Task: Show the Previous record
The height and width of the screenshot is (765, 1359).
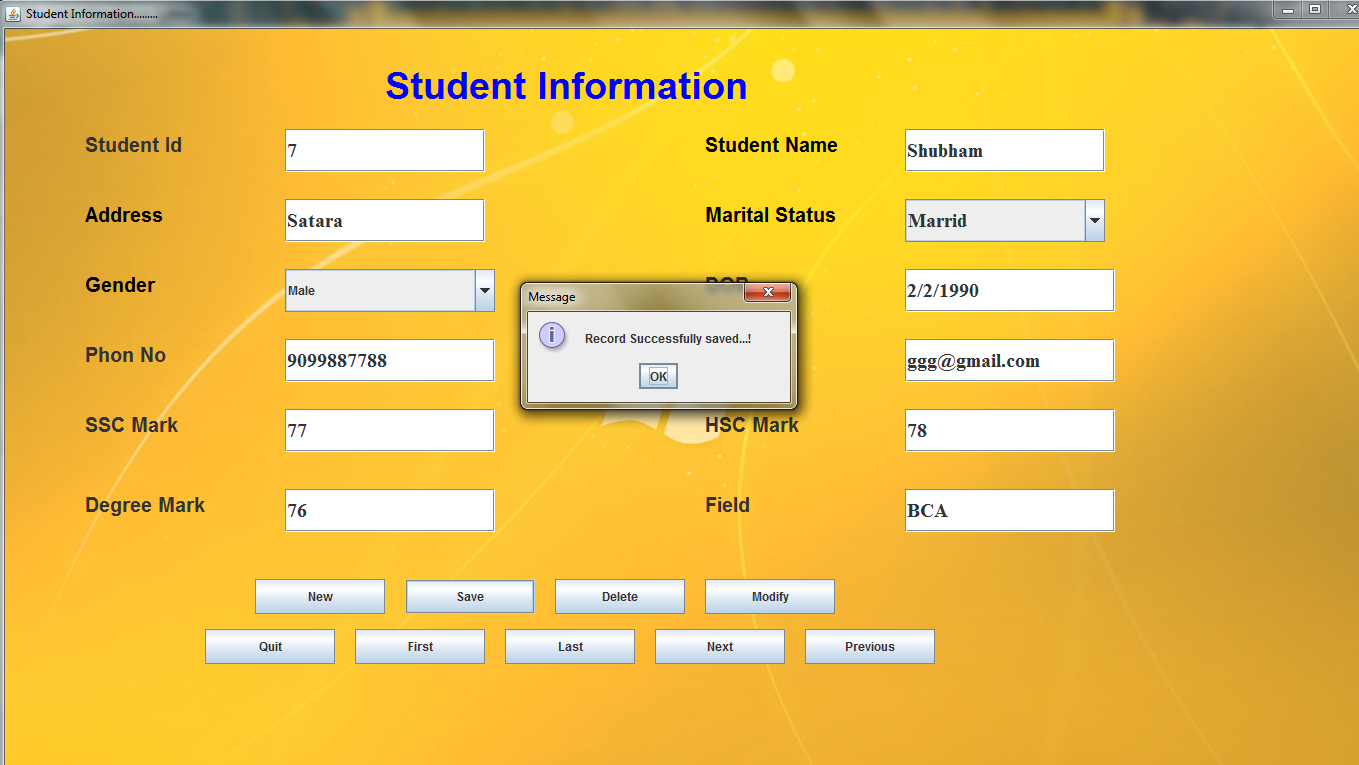Action: pos(870,646)
